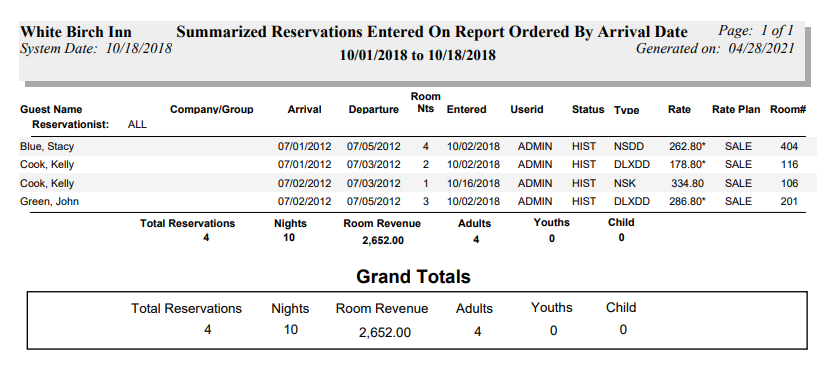Click Youths label in Grand Totals box
The image size is (825, 374).
[551, 307]
